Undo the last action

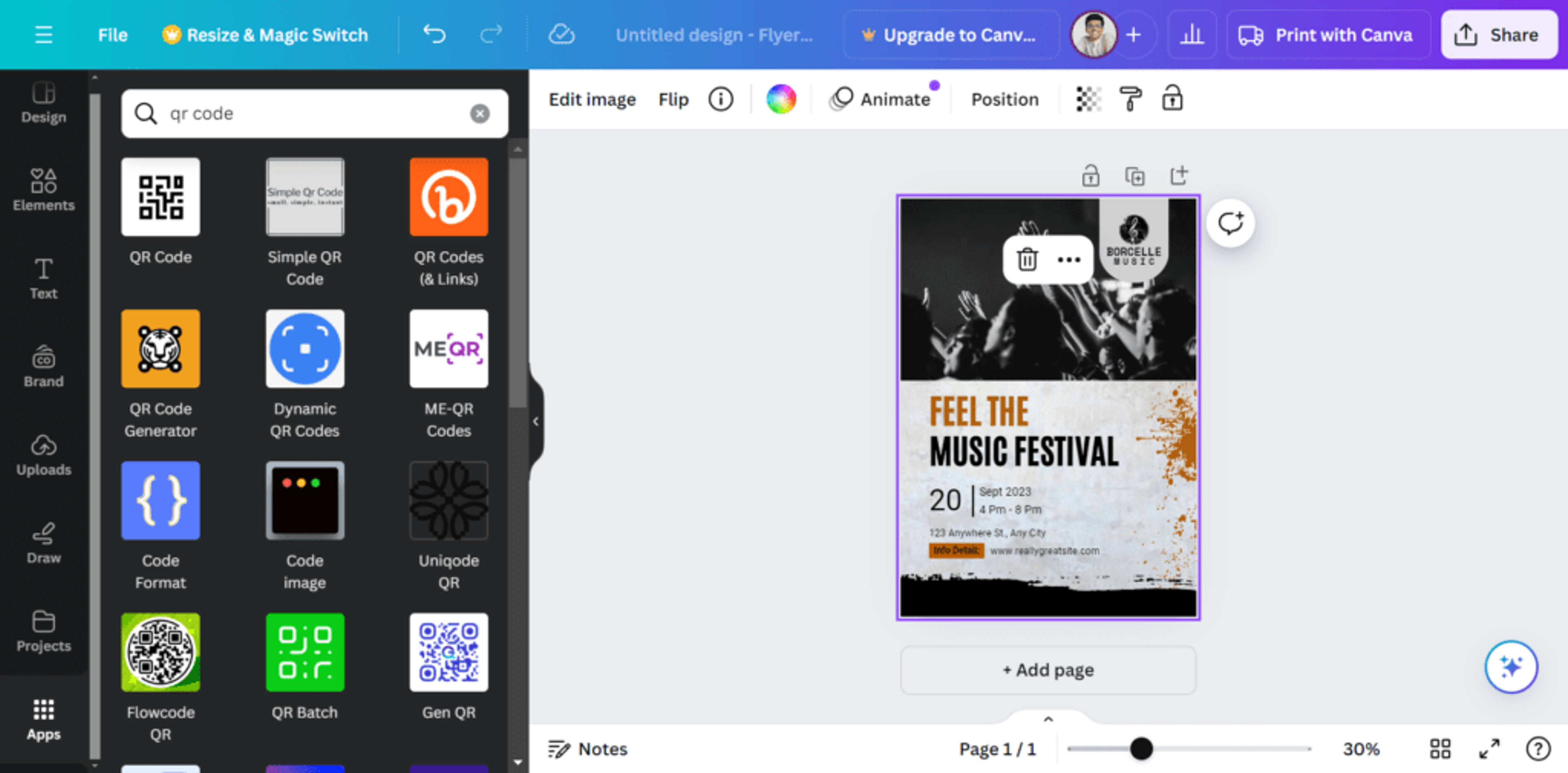[434, 35]
